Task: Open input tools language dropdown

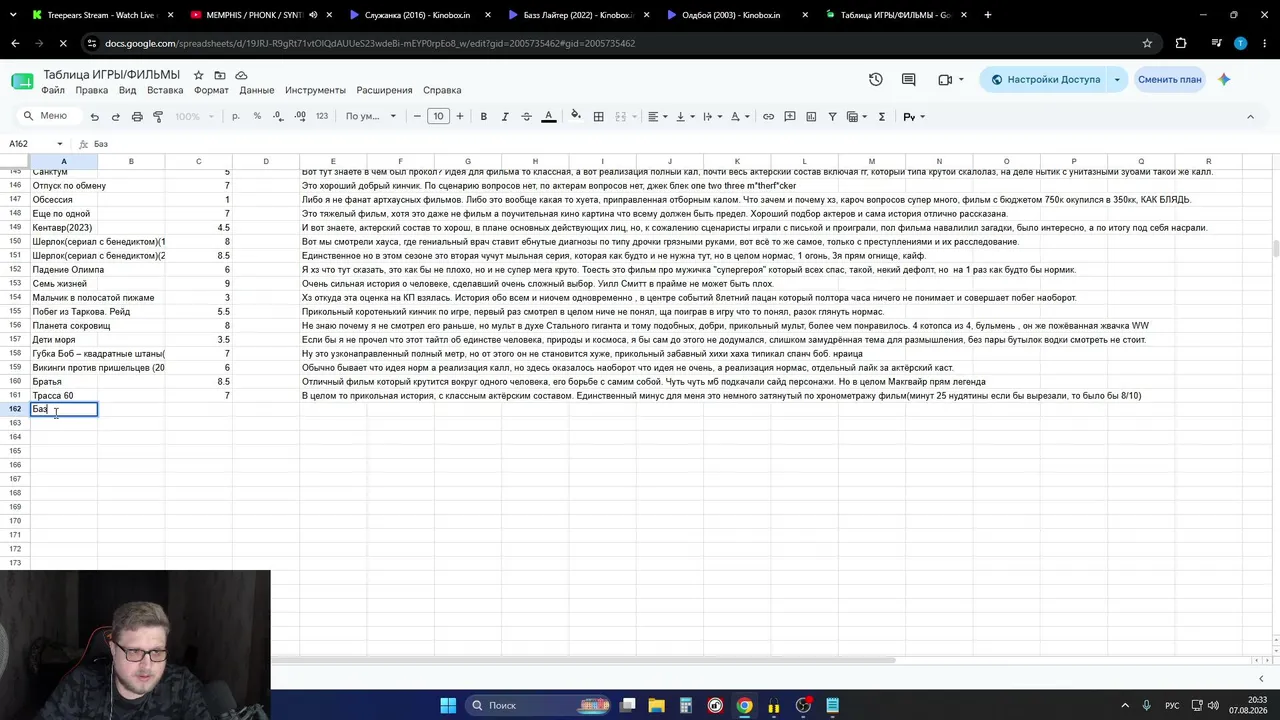Action: coord(914,117)
